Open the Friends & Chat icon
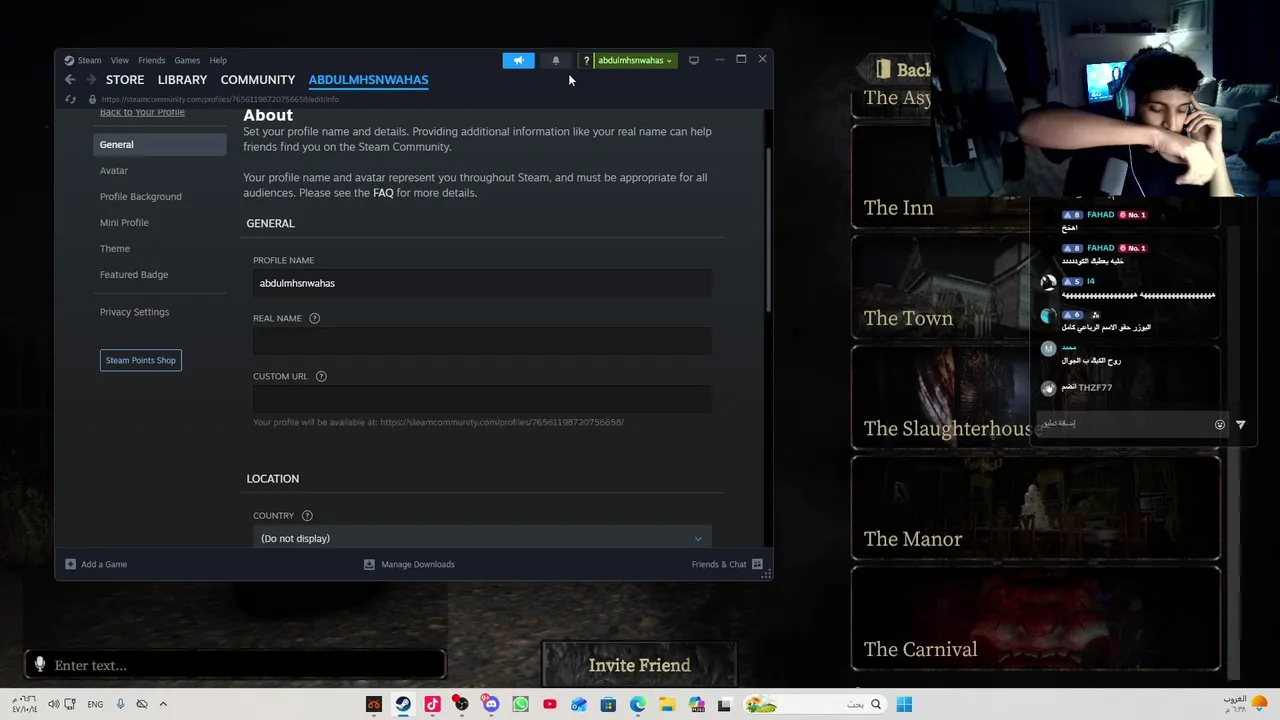Screen dimensions: 1280x720 [x=757, y=564]
